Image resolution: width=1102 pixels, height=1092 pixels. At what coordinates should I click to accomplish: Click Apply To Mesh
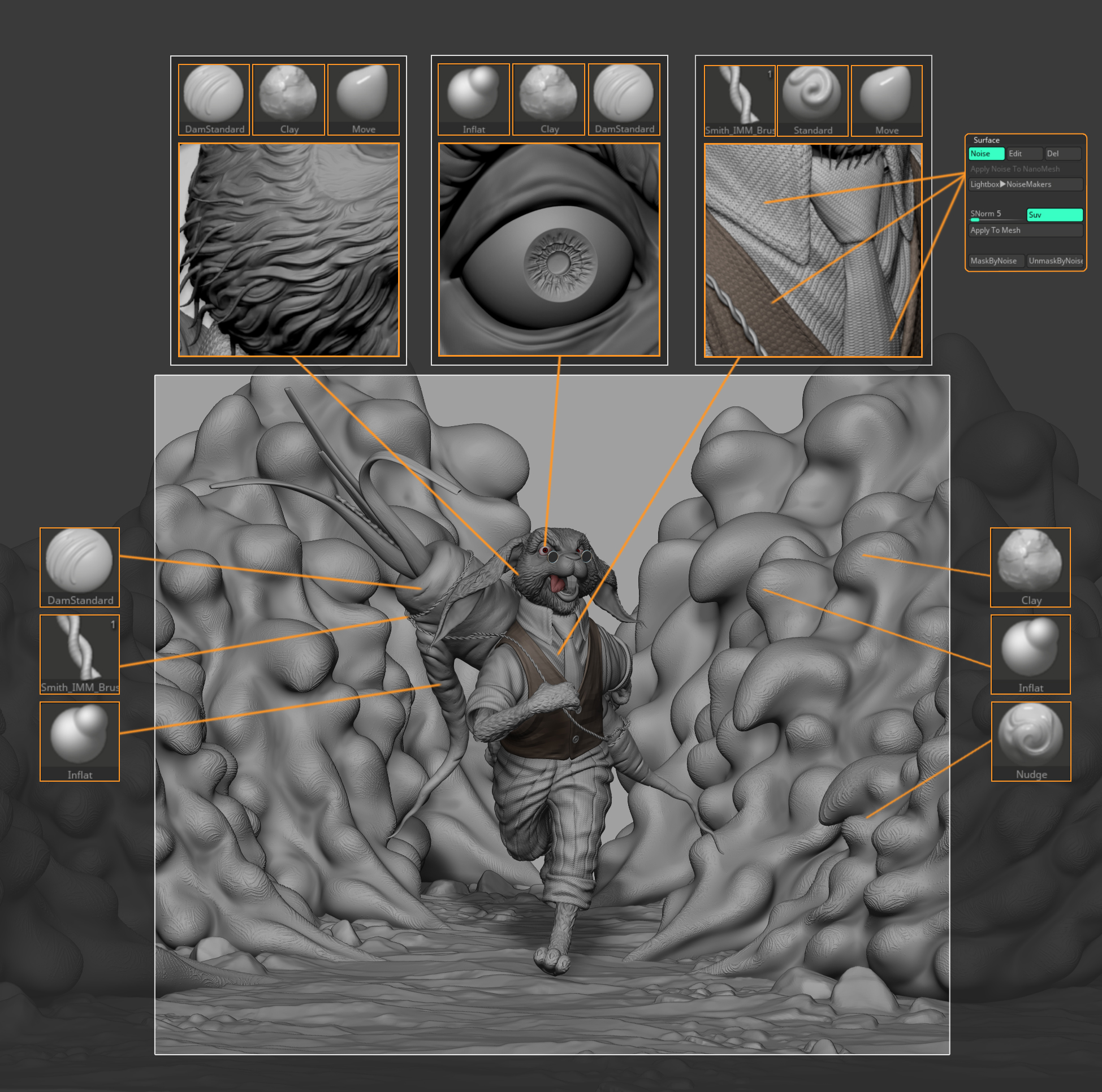tap(1025, 231)
